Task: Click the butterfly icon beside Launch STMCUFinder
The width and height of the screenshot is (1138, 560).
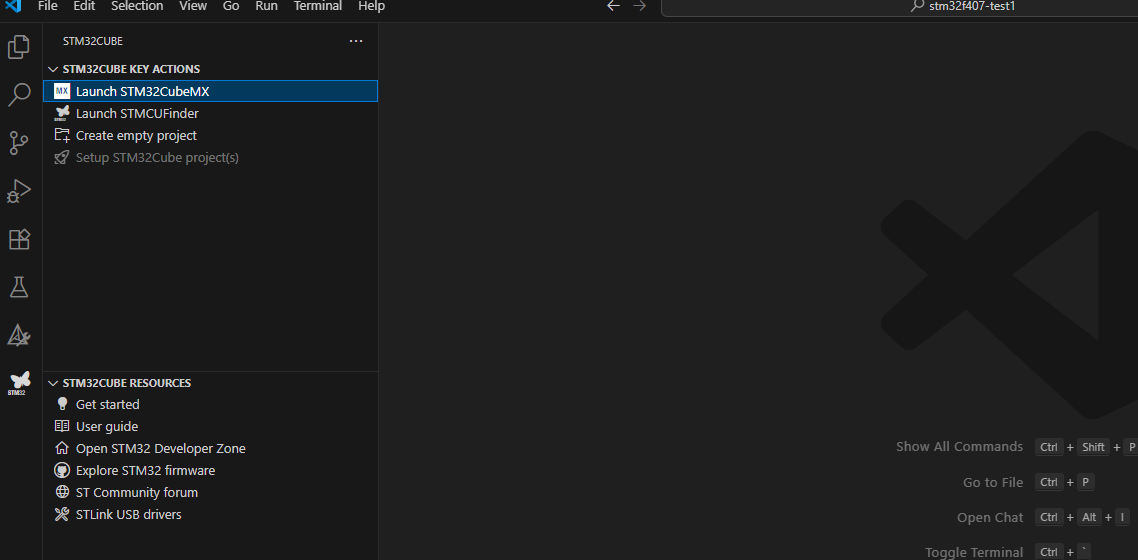Action: tap(62, 113)
